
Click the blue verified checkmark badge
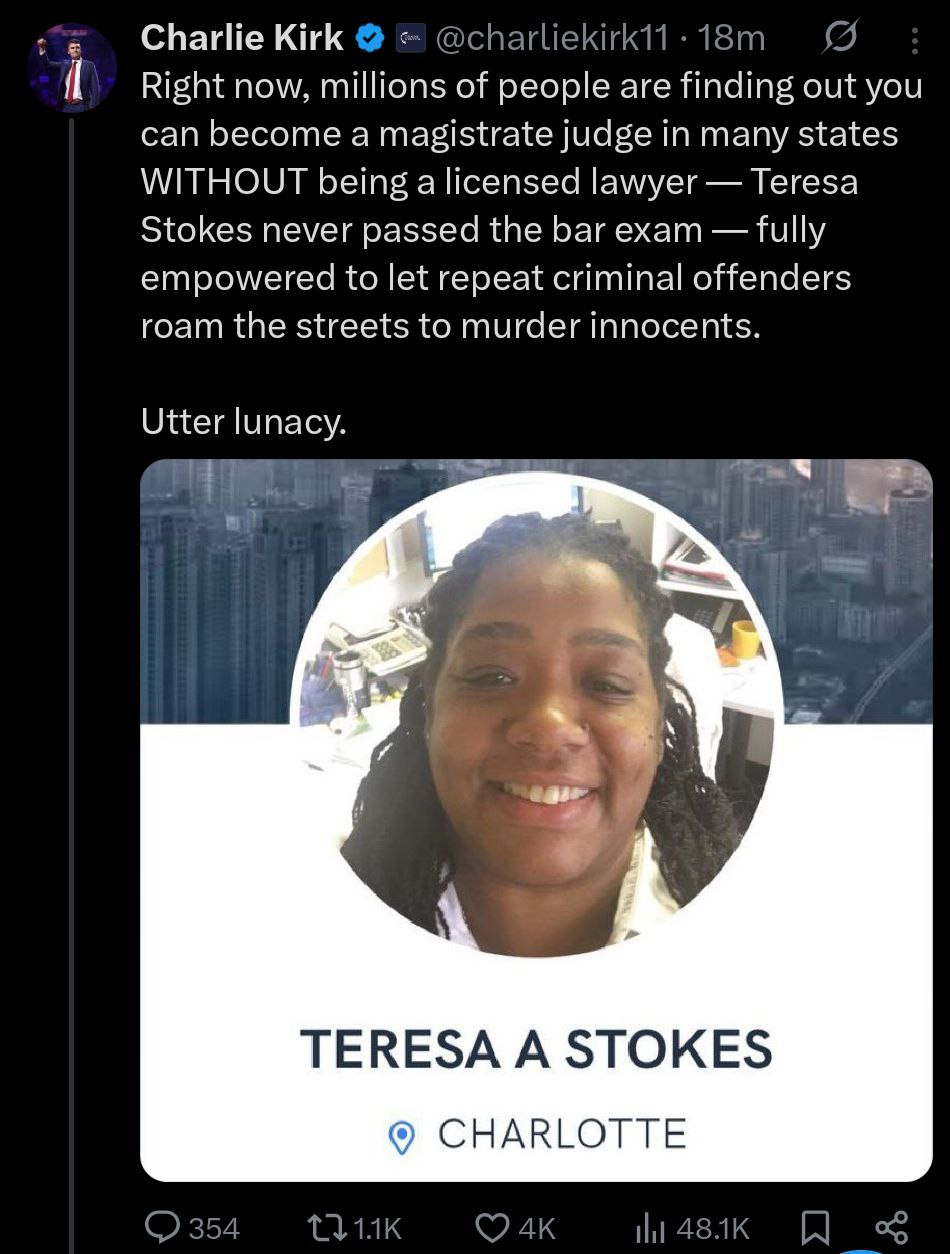coord(370,39)
